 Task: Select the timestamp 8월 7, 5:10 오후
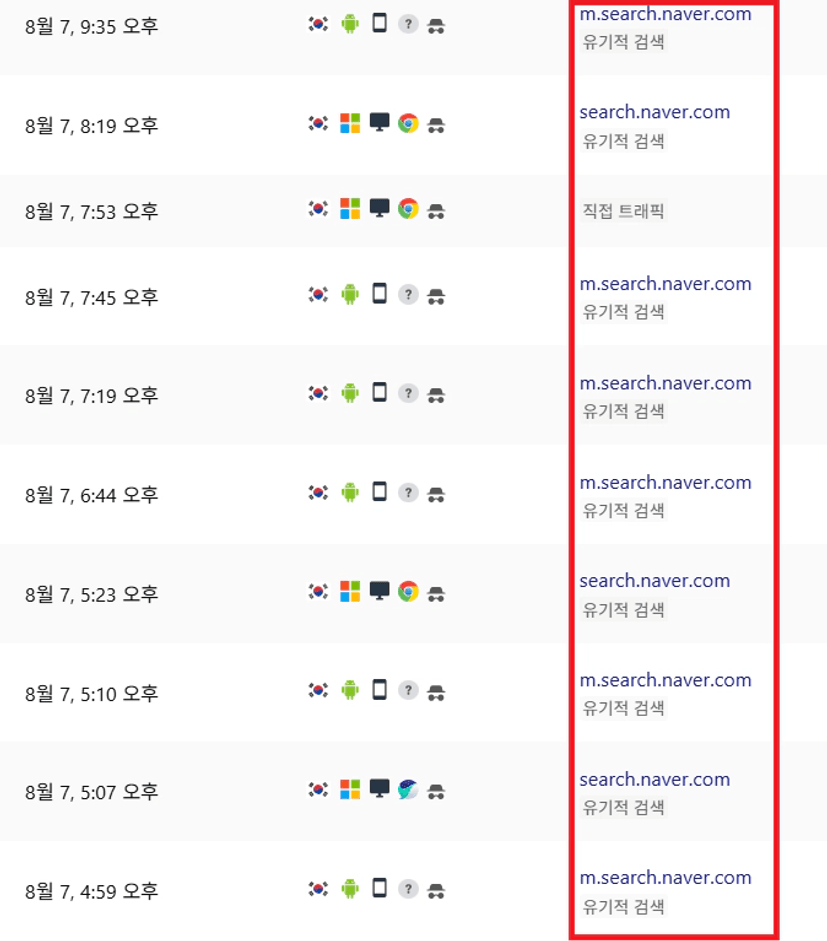tap(91, 694)
